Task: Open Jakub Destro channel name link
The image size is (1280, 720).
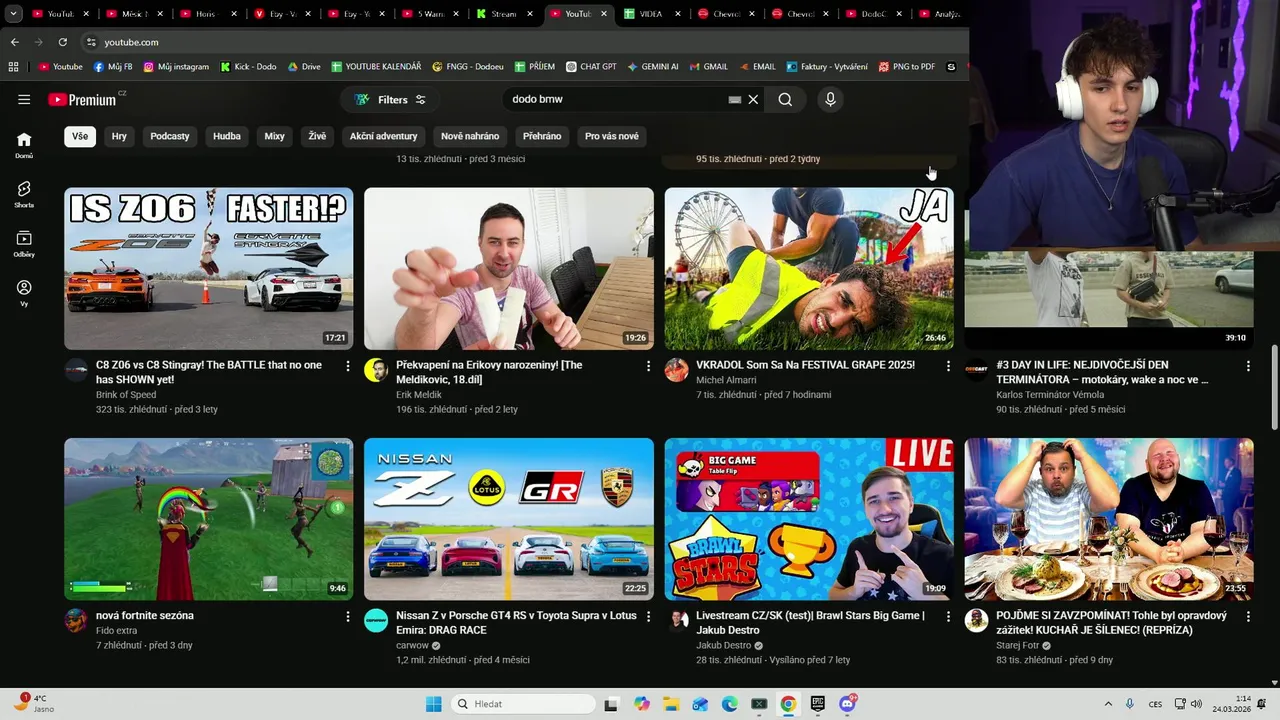Action: (723, 645)
